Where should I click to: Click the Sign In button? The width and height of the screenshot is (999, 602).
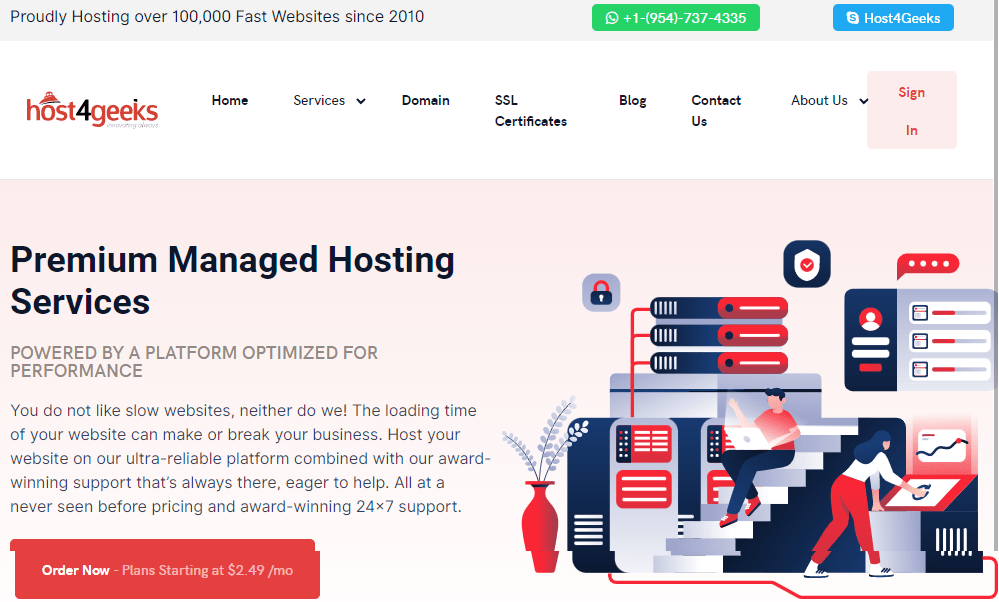coord(912,110)
